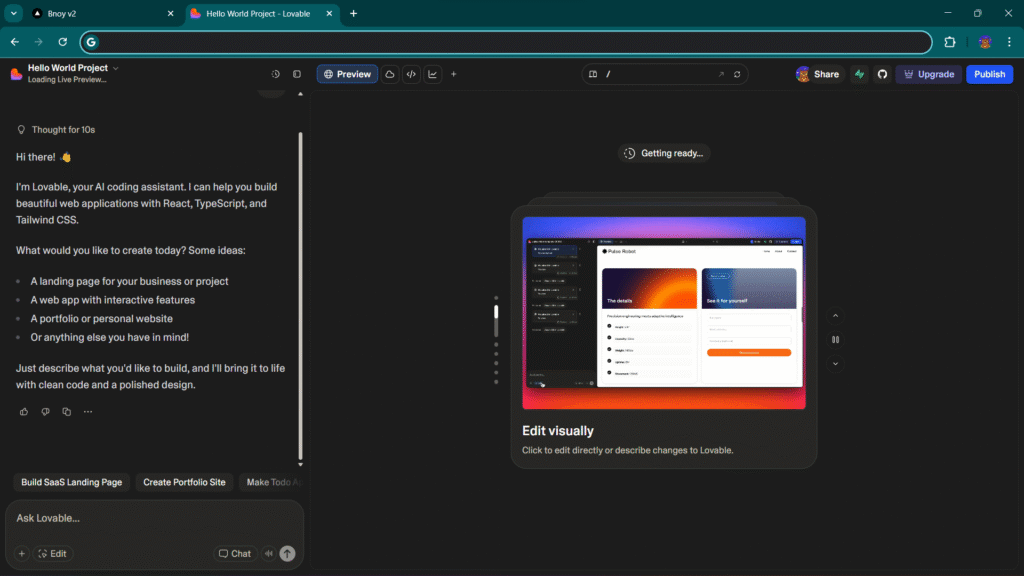Expand the Hello World Project dropdown
The width and height of the screenshot is (1024, 576).
coord(116,68)
